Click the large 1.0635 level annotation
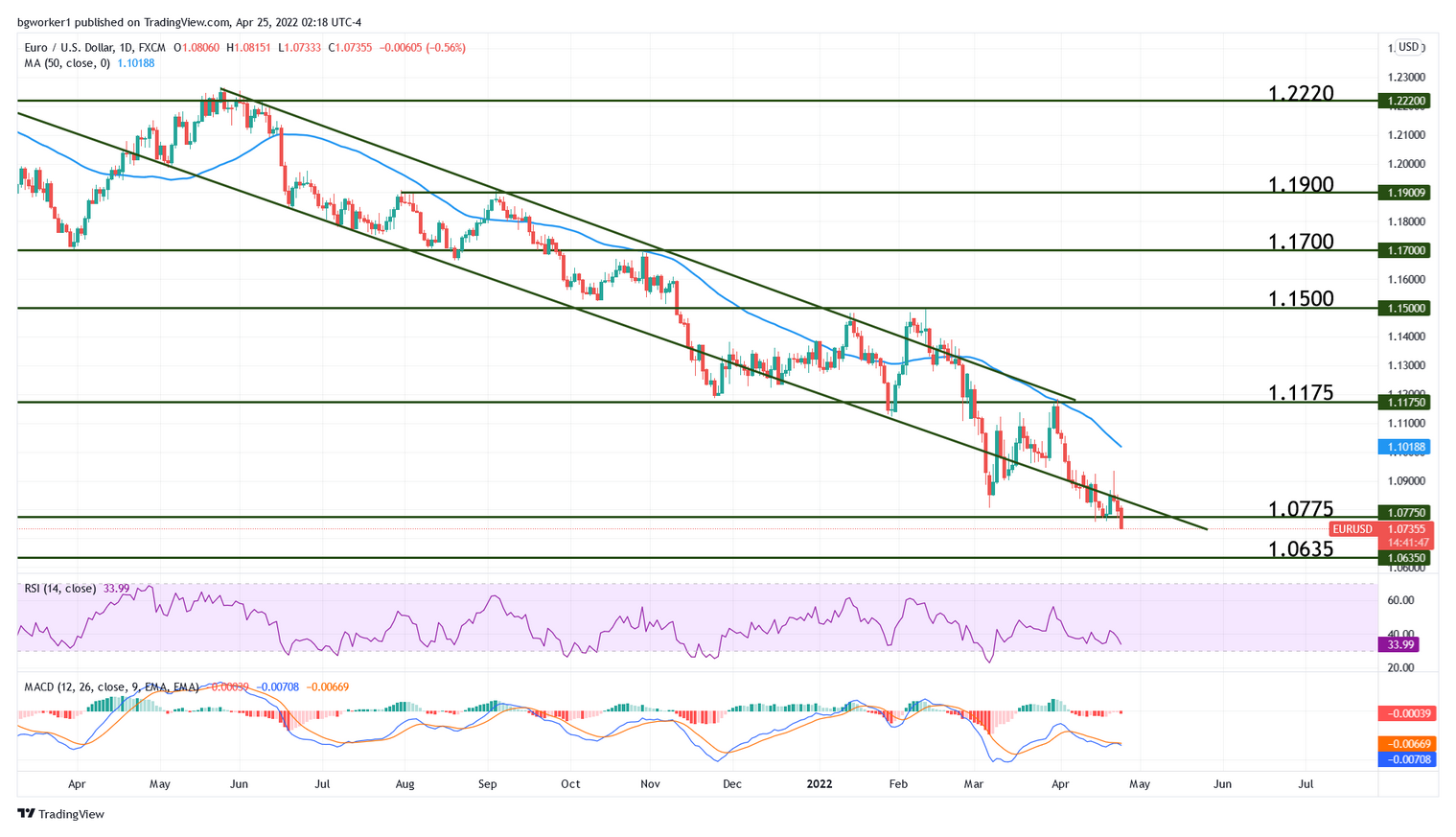This screenshot has width=1456, height=837. (1301, 549)
